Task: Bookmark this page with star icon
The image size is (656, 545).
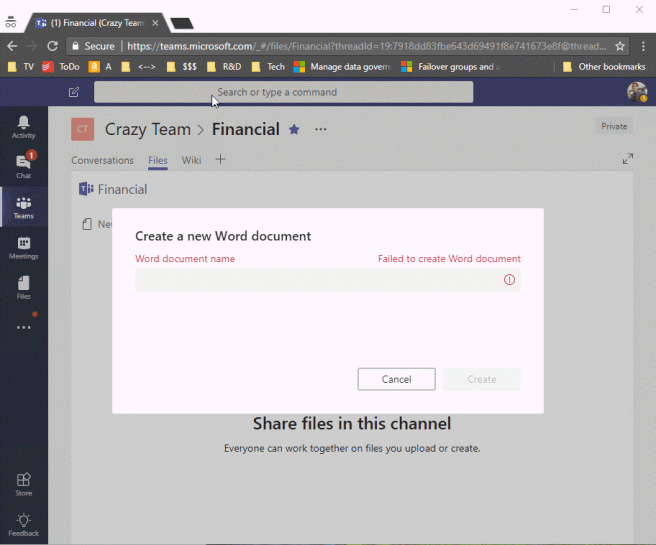Action: (x=620, y=46)
